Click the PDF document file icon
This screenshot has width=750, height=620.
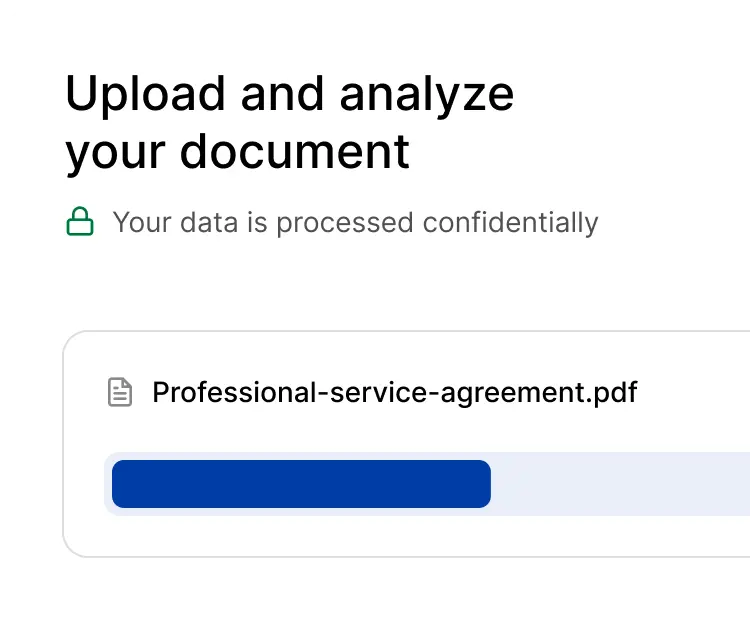click(x=120, y=392)
